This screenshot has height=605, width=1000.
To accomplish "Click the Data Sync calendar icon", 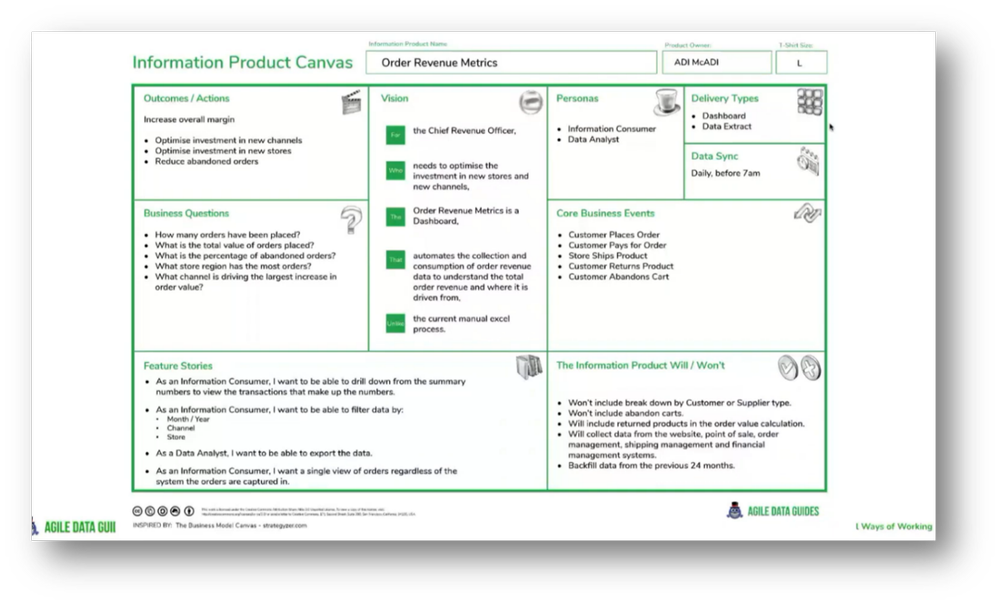I will pos(809,161).
